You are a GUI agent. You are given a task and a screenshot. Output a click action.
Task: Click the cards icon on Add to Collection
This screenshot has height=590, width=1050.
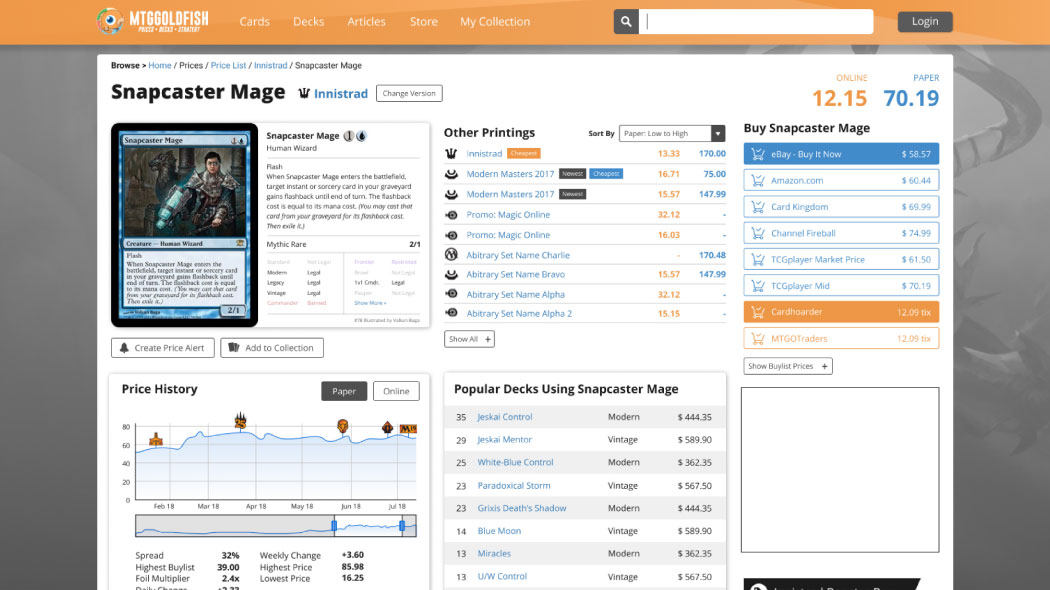[234, 348]
